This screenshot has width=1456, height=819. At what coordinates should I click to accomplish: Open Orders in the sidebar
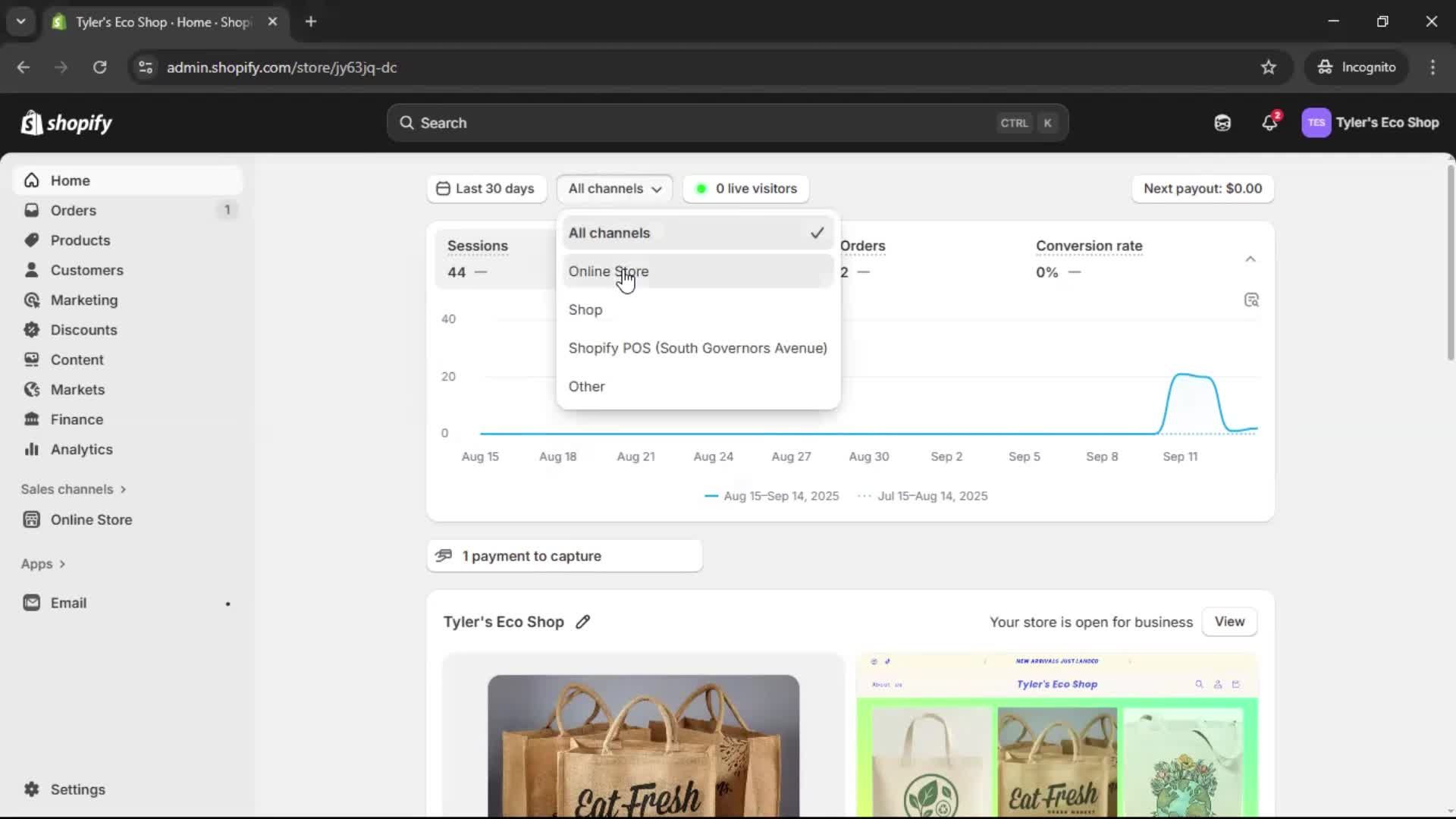(127, 210)
